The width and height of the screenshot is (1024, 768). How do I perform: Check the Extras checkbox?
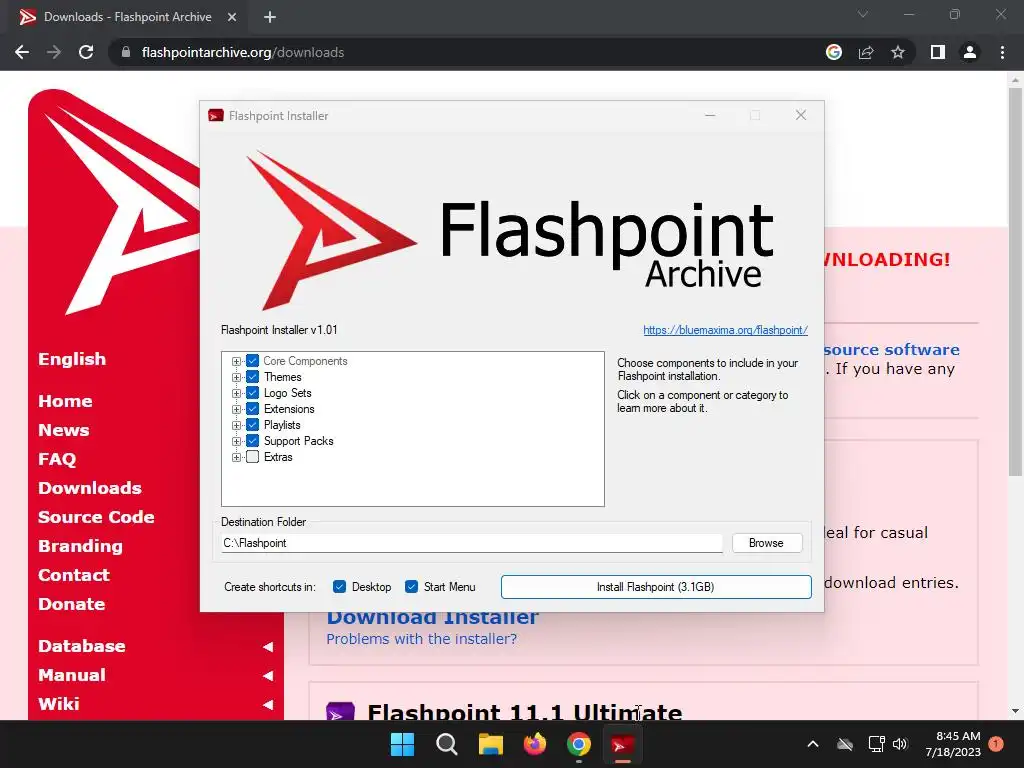[x=253, y=457]
